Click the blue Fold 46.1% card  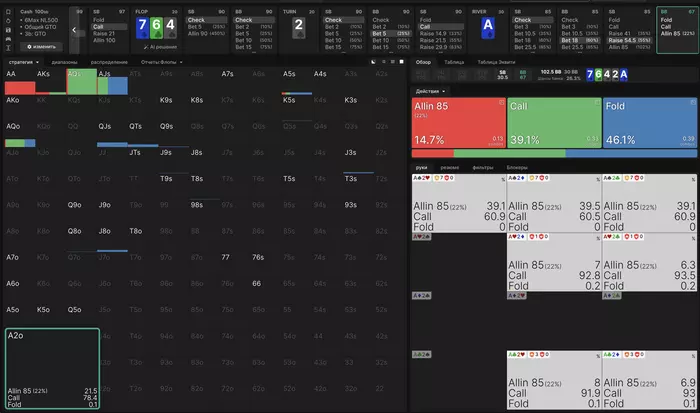pyautogui.click(x=650, y=123)
